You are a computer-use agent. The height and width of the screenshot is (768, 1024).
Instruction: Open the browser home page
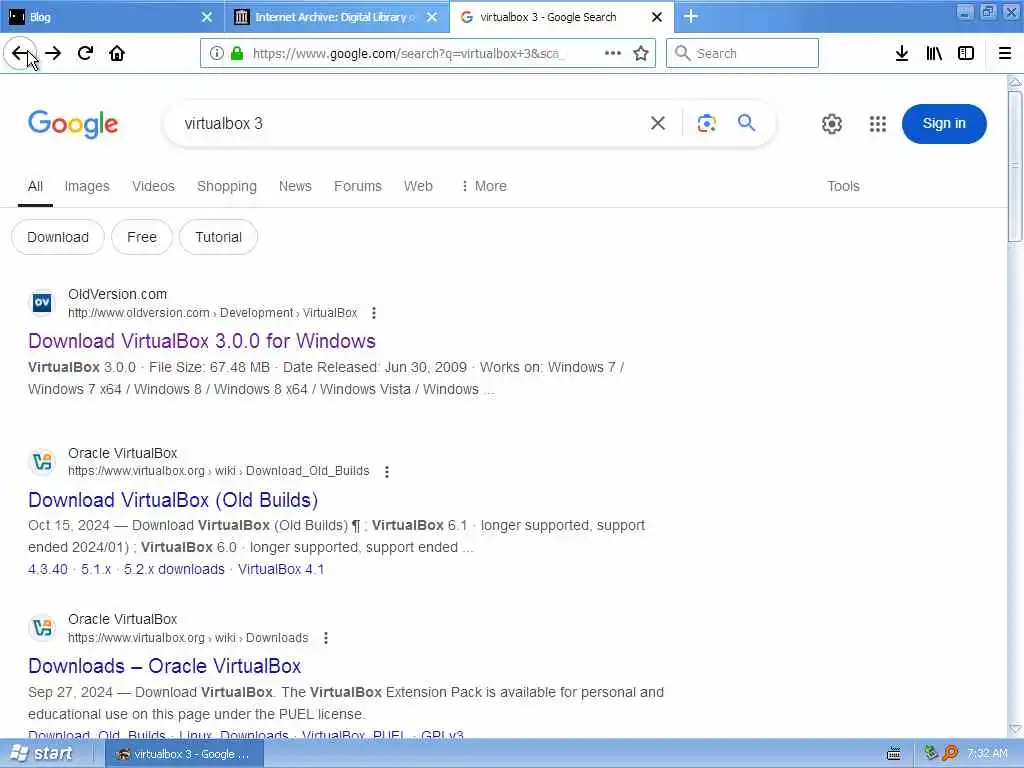pos(117,54)
